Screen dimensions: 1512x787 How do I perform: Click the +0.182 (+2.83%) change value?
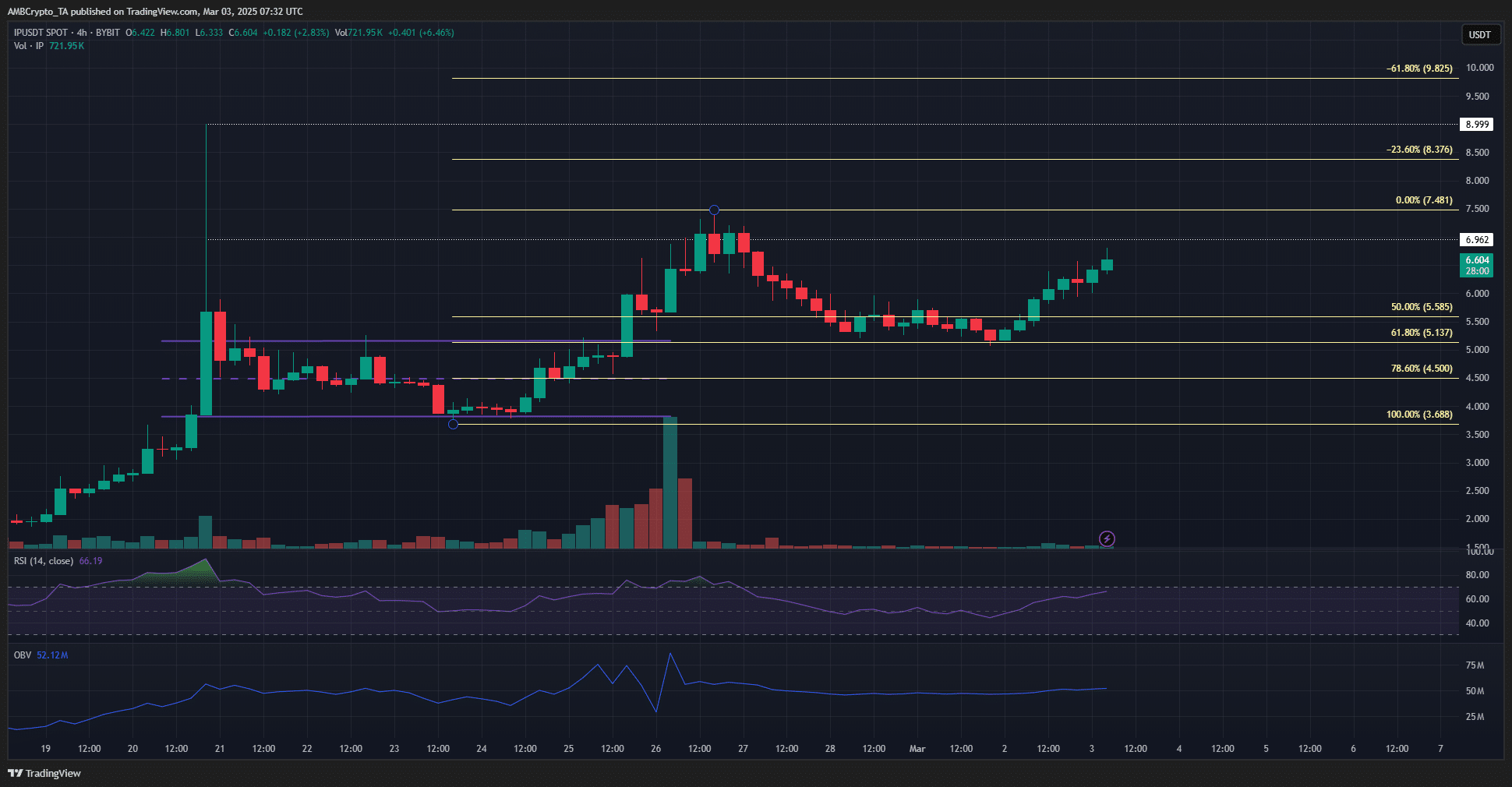click(295, 33)
